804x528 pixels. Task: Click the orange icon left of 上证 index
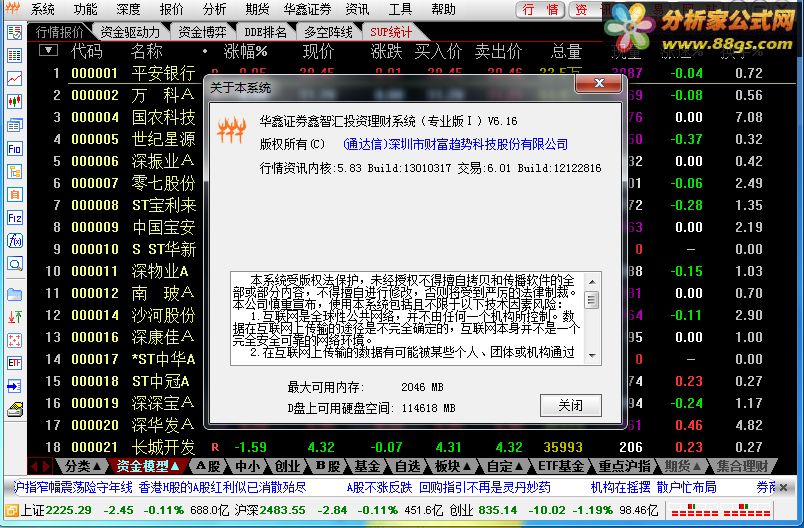pos(11,510)
